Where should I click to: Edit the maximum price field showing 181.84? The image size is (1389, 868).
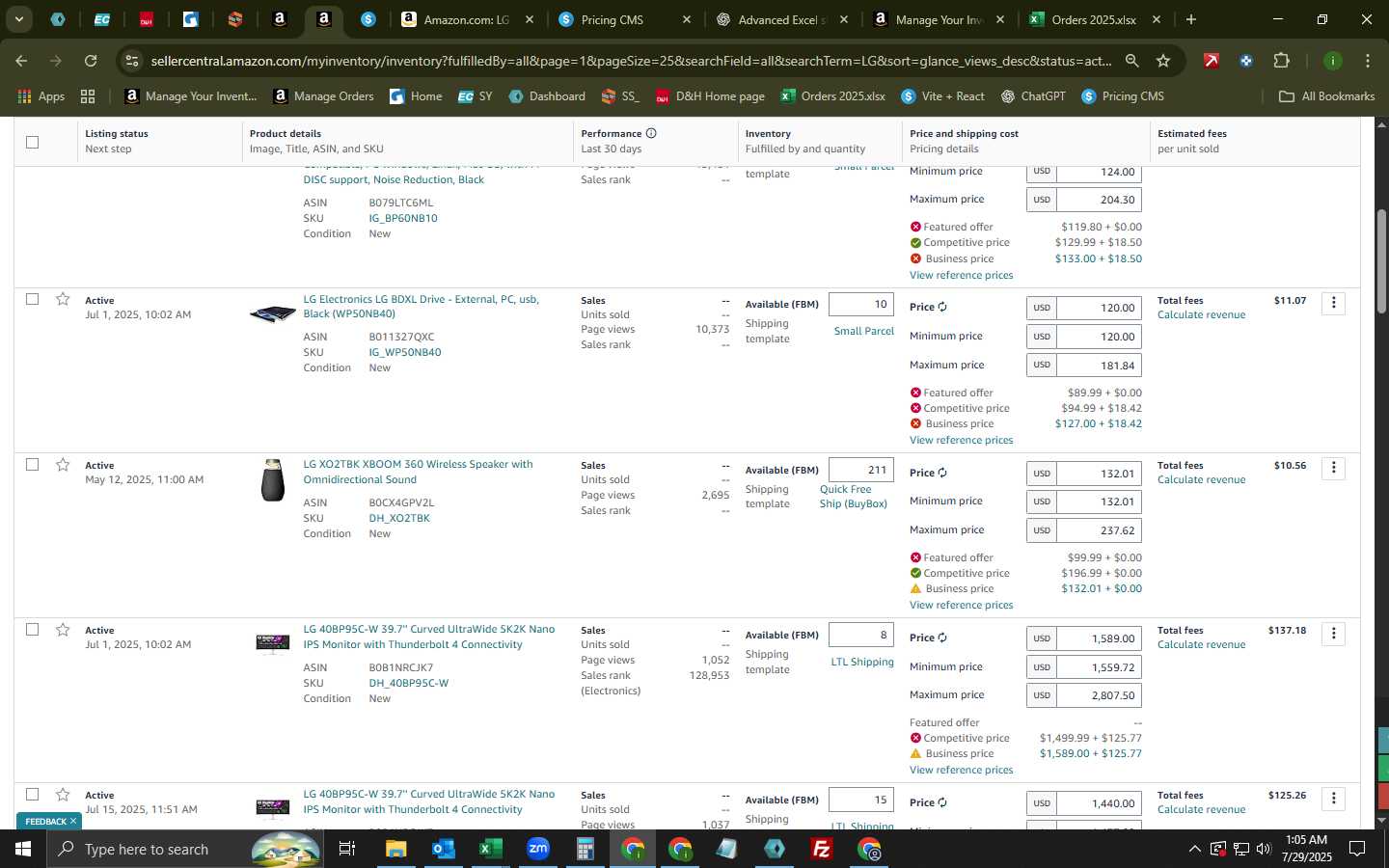(1099, 366)
